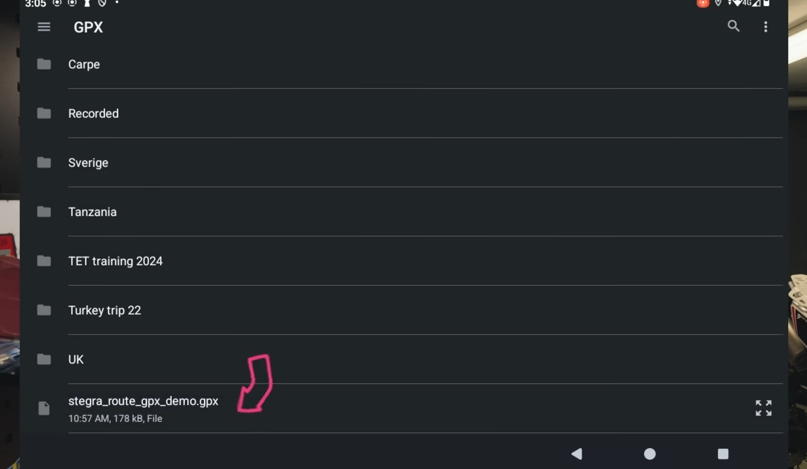Click the Carpe folder icon
This screenshot has height=469, width=807.
click(x=44, y=64)
